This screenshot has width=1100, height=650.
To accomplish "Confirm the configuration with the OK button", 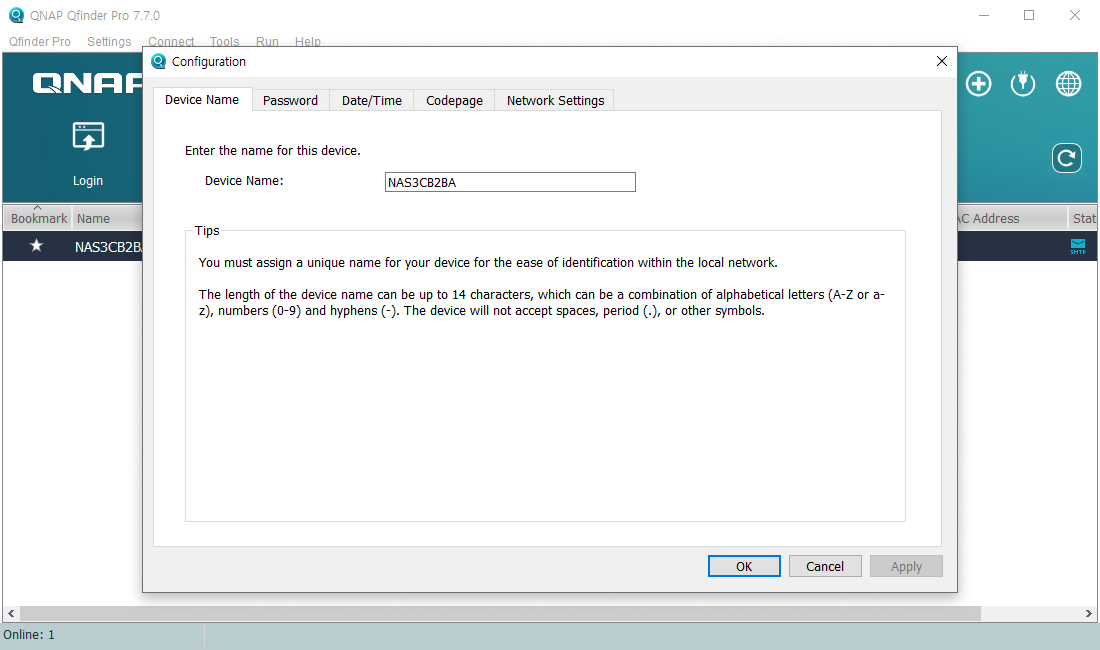I will pyautogui.click(x=744, y=566).
